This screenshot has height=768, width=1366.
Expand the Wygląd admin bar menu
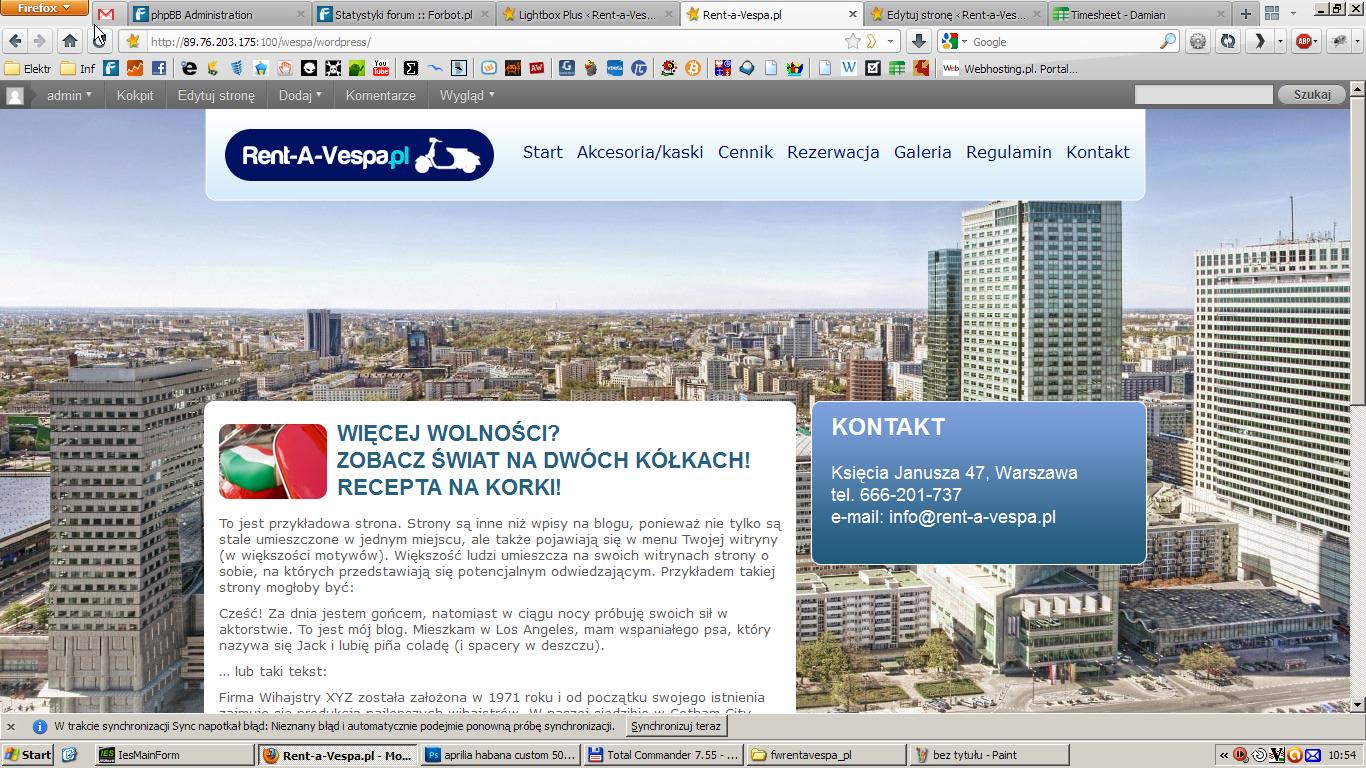[x=467, y=95]
